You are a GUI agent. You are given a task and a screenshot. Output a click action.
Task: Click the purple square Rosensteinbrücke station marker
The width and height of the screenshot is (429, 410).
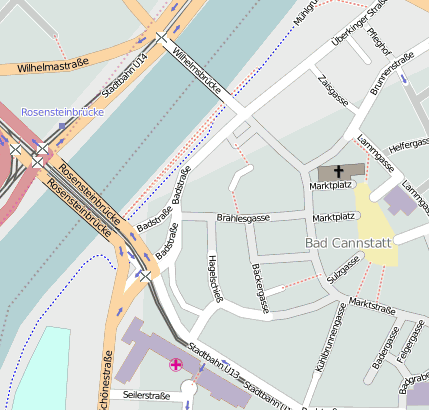(x=62, y=126)
